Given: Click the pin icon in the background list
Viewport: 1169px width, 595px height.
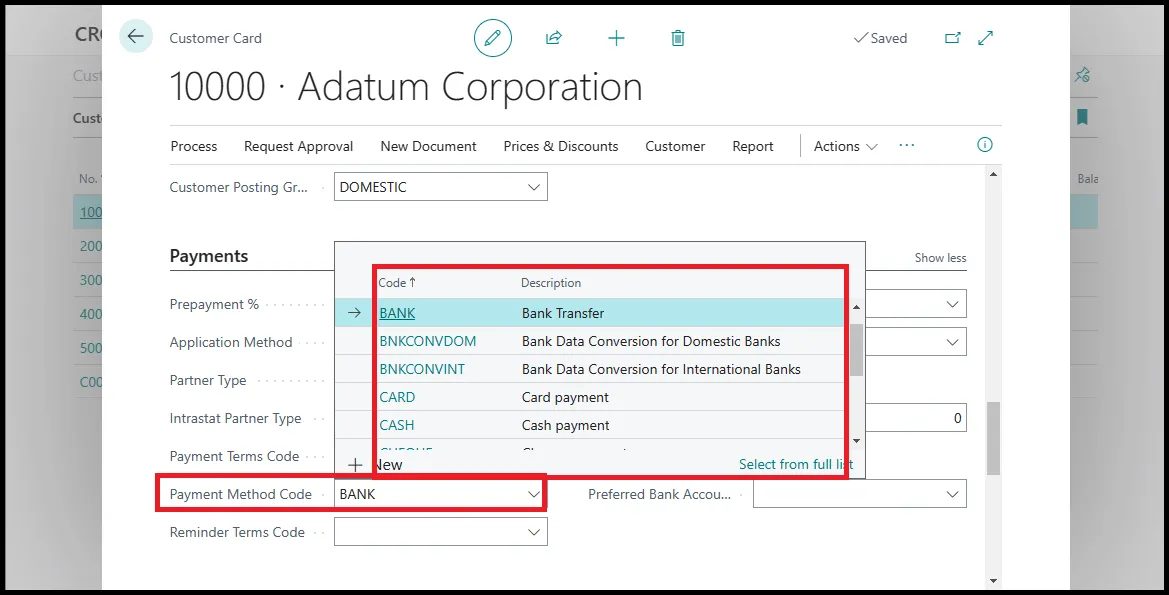Looking at the screenshot, I should click(x=1083, y=75).
